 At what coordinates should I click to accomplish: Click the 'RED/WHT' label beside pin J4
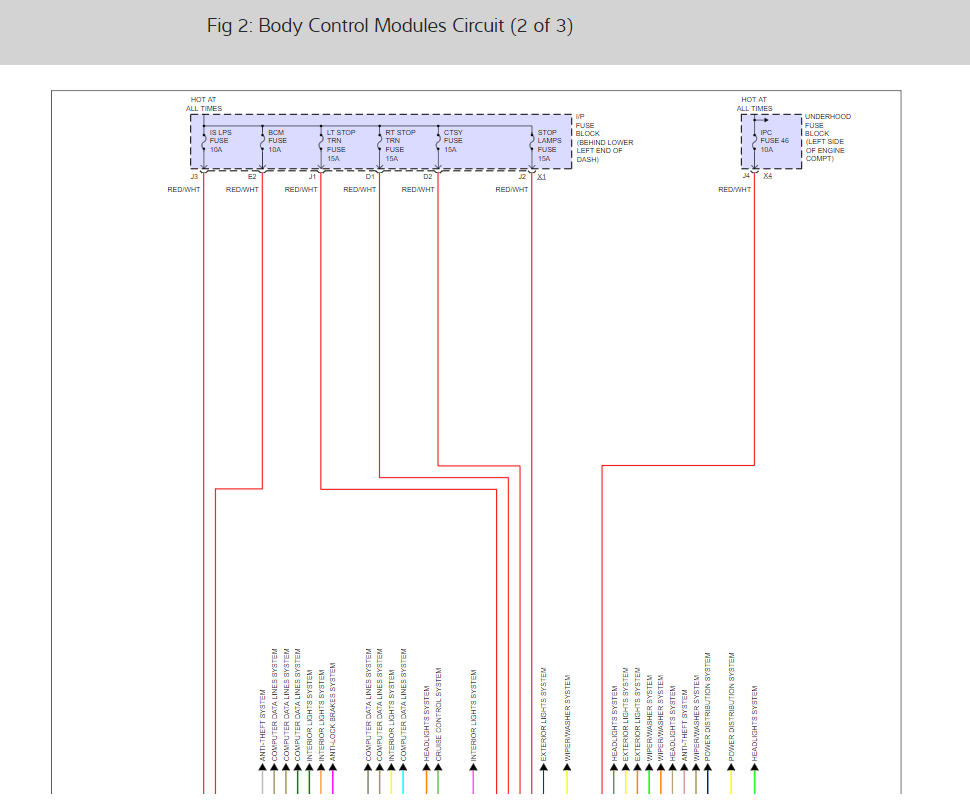pyautogui.click(x=734, y=190)
